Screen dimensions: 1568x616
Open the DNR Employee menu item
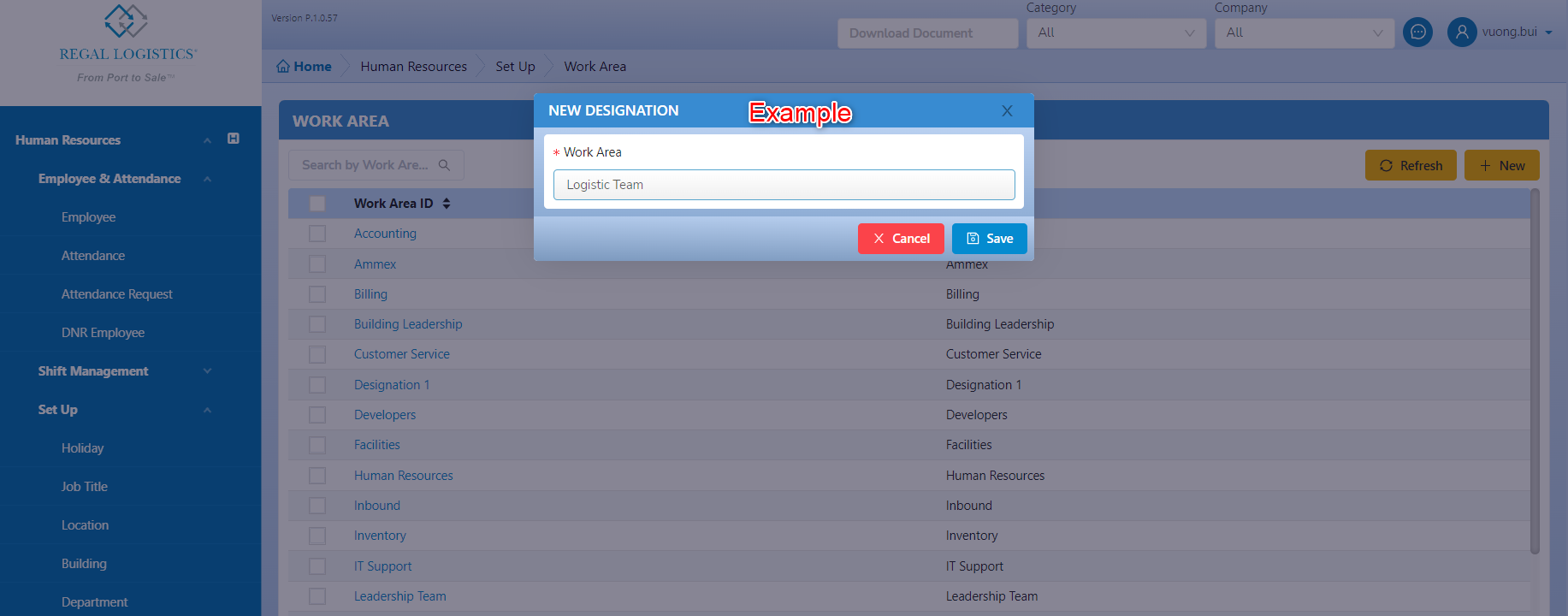pos(103,333)
